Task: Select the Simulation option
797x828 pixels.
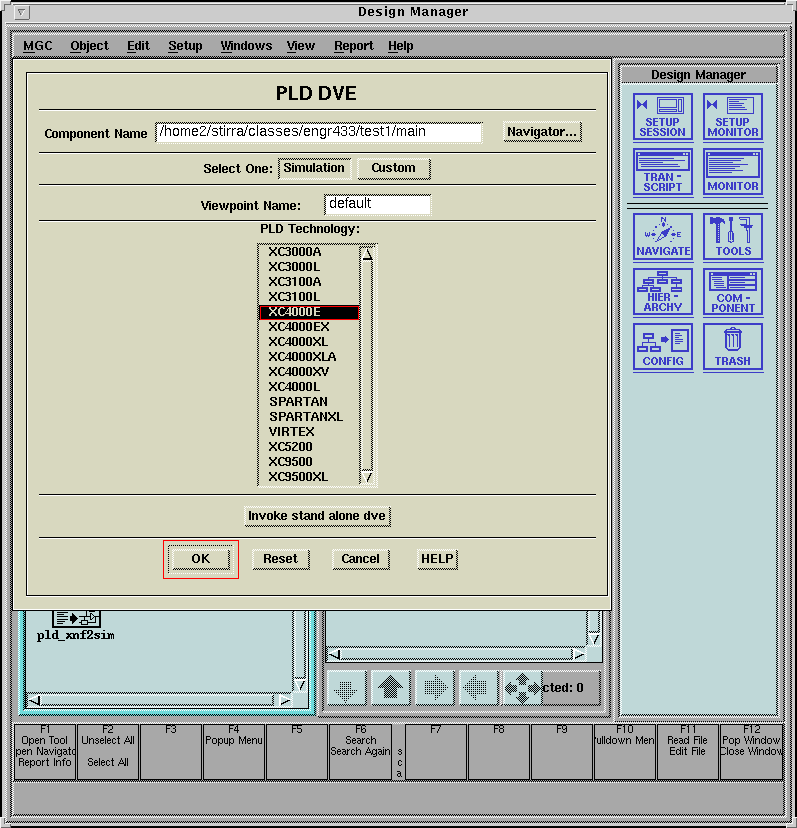Action: [314, 168]
